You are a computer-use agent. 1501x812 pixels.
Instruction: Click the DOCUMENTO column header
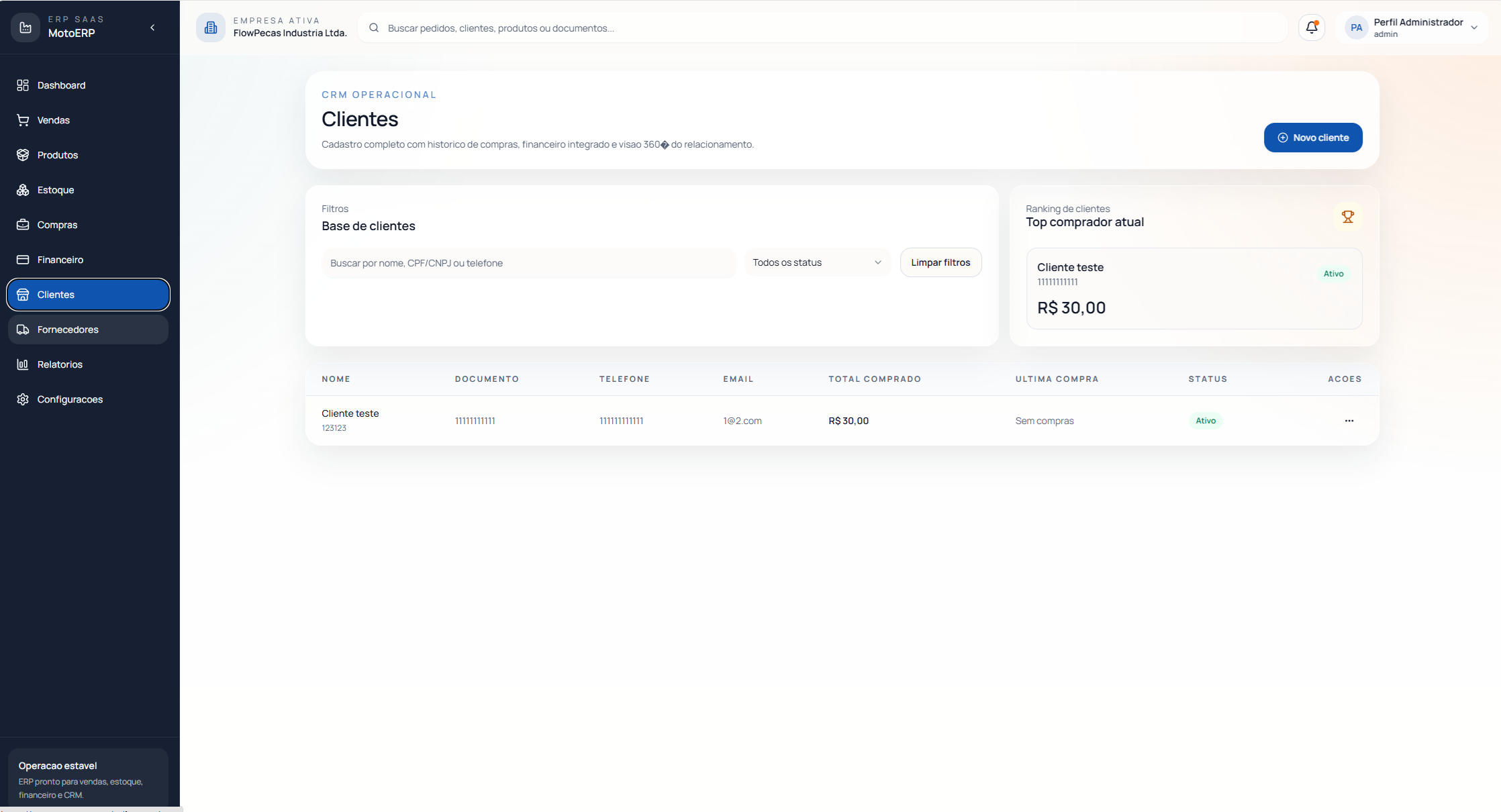point(487,379)
